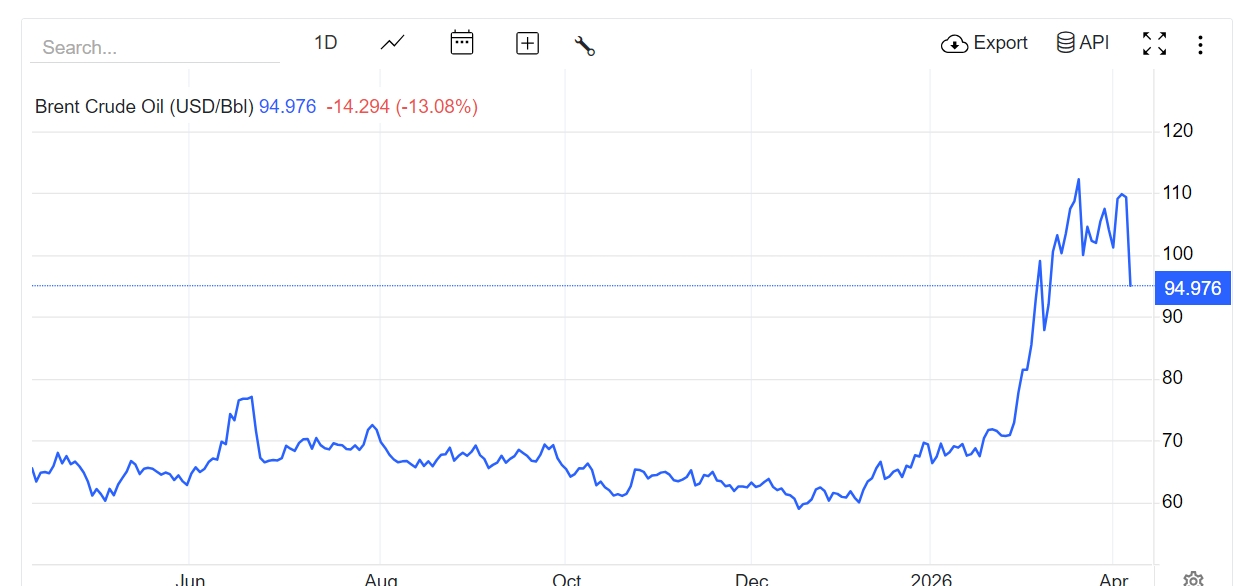
Task: Click the Oct label on time axis
Action: (566, 579)
